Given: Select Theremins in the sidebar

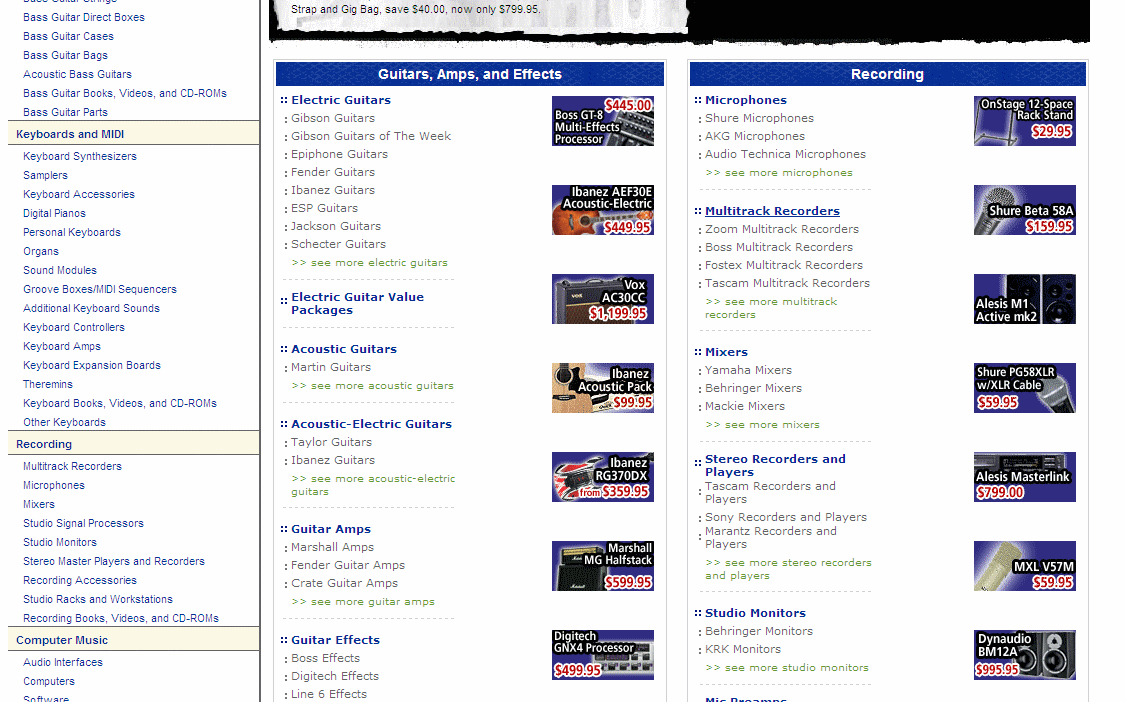Looking at the screenshot, I should pos(48,384).
